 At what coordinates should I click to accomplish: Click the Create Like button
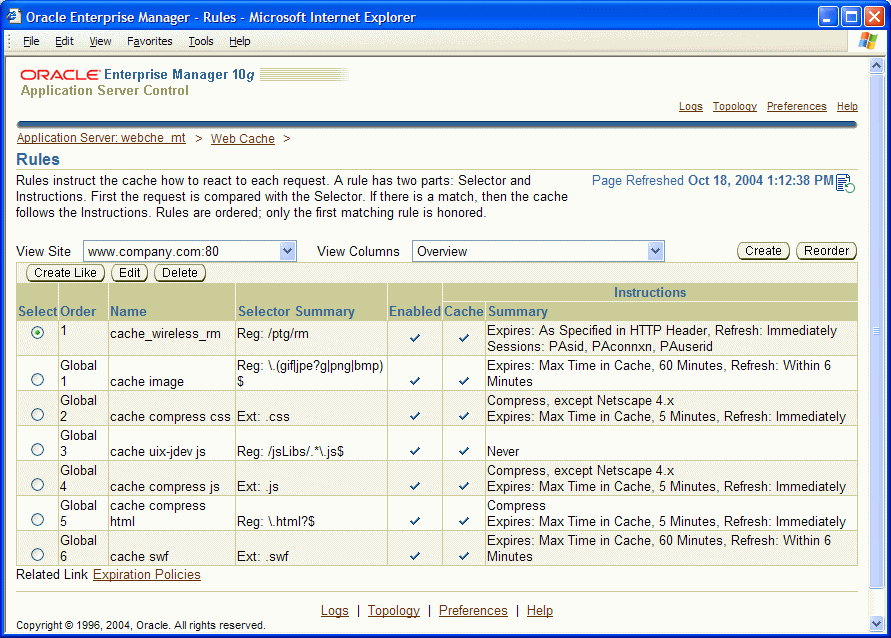click(x=65, y=273)
